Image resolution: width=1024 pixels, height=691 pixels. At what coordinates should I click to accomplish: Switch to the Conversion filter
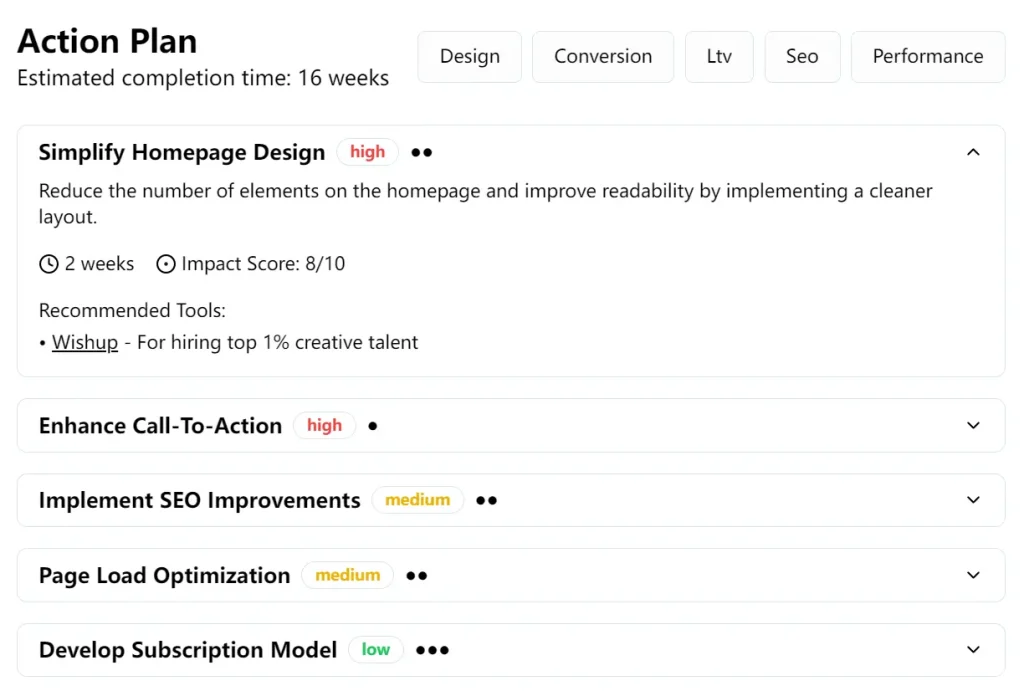(603, 57)
